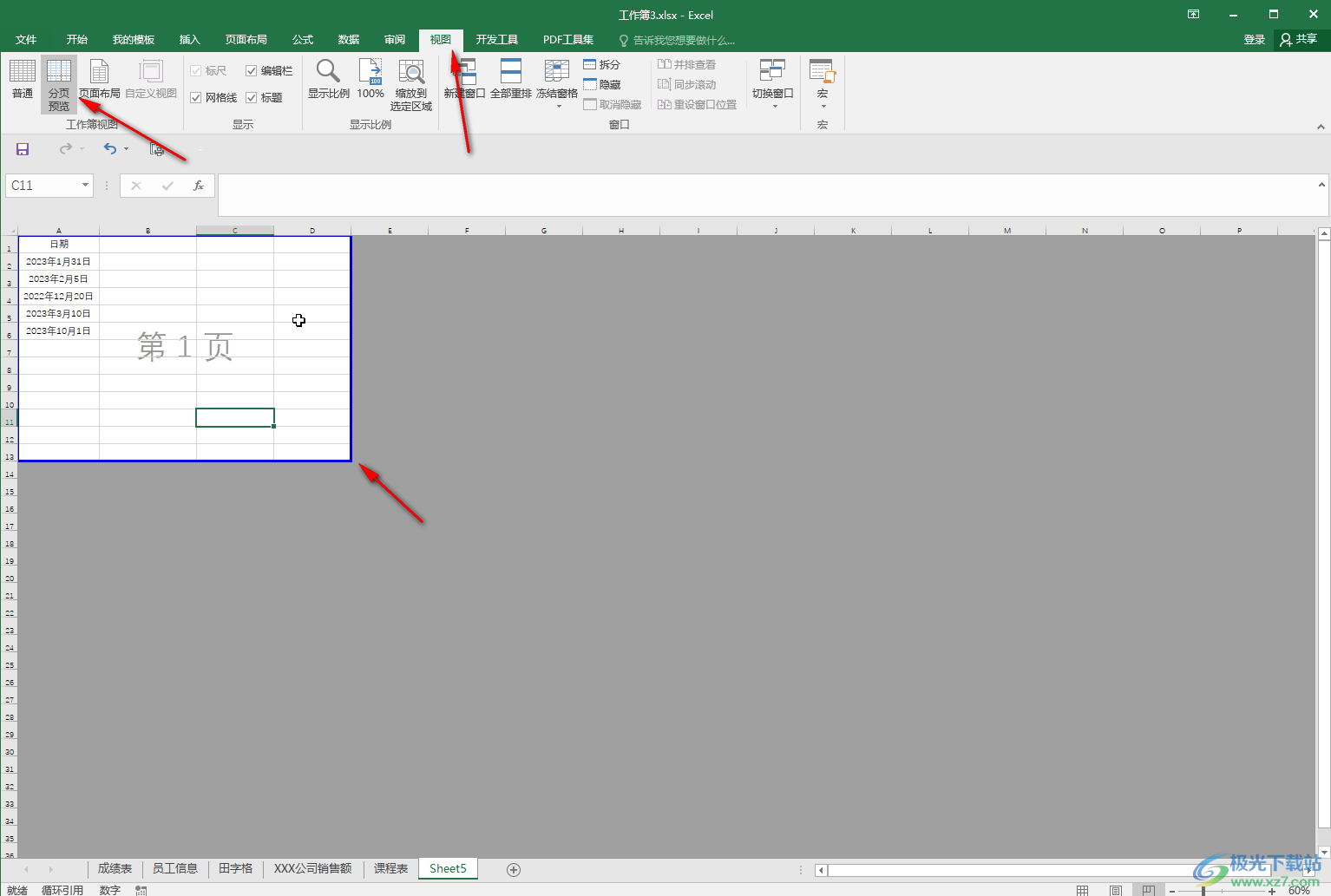This screenshot has width=1331, height=896.
Task: Click the 共享 share button
Action: pyautogui.click(x=1299, y=39)
